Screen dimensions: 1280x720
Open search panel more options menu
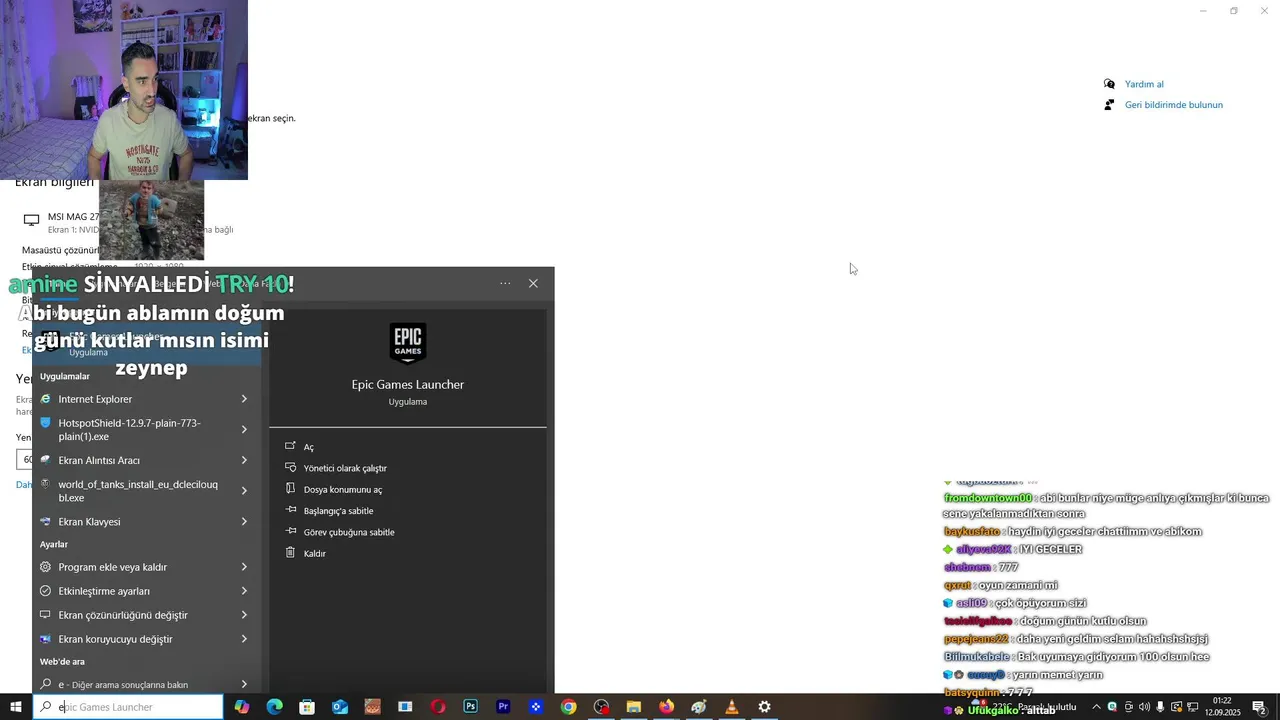tap(505, 283)
